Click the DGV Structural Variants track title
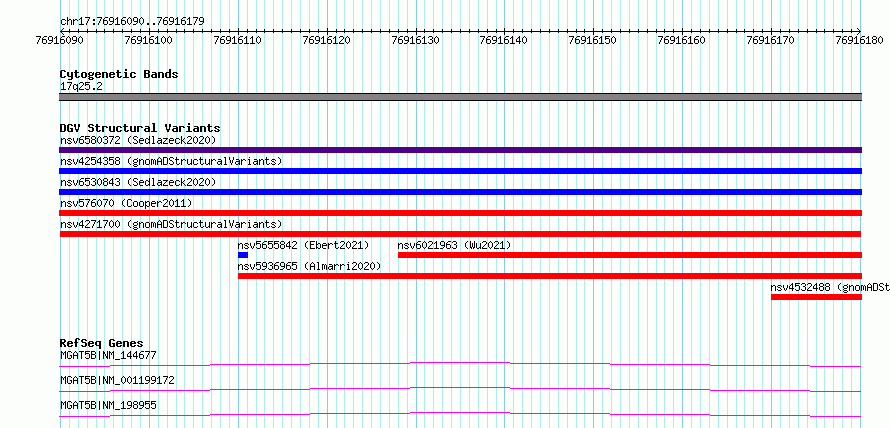Viewport: 890px width, 428px height. tap(140, 128)
